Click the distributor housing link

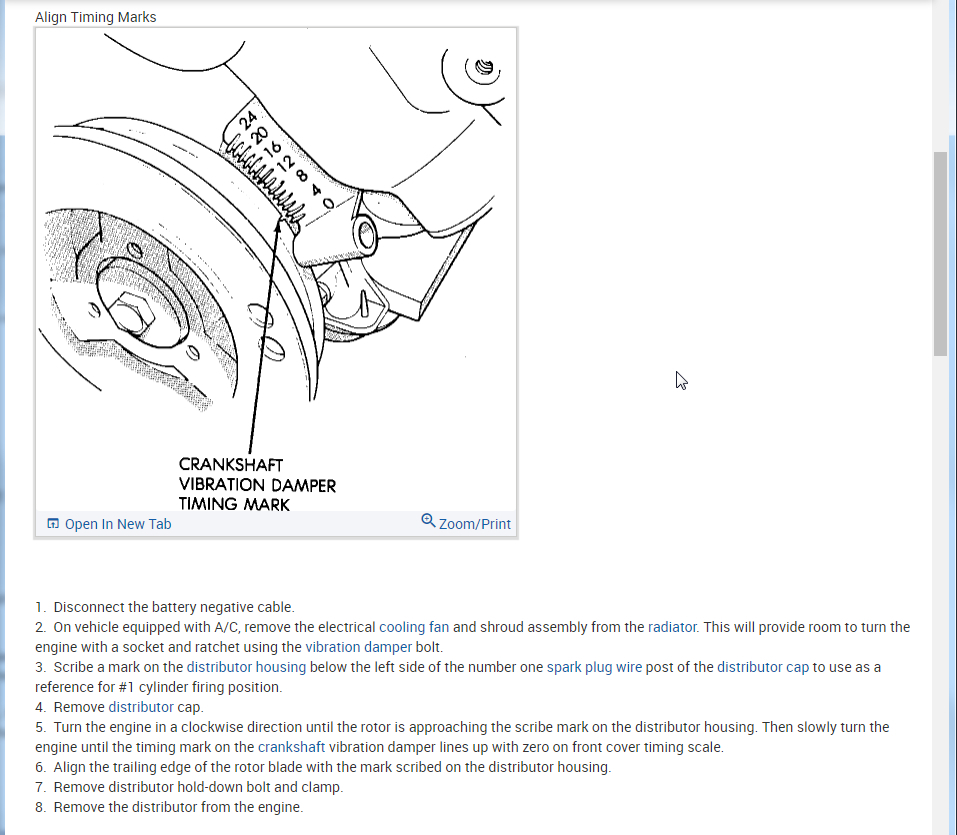[246, 667]
